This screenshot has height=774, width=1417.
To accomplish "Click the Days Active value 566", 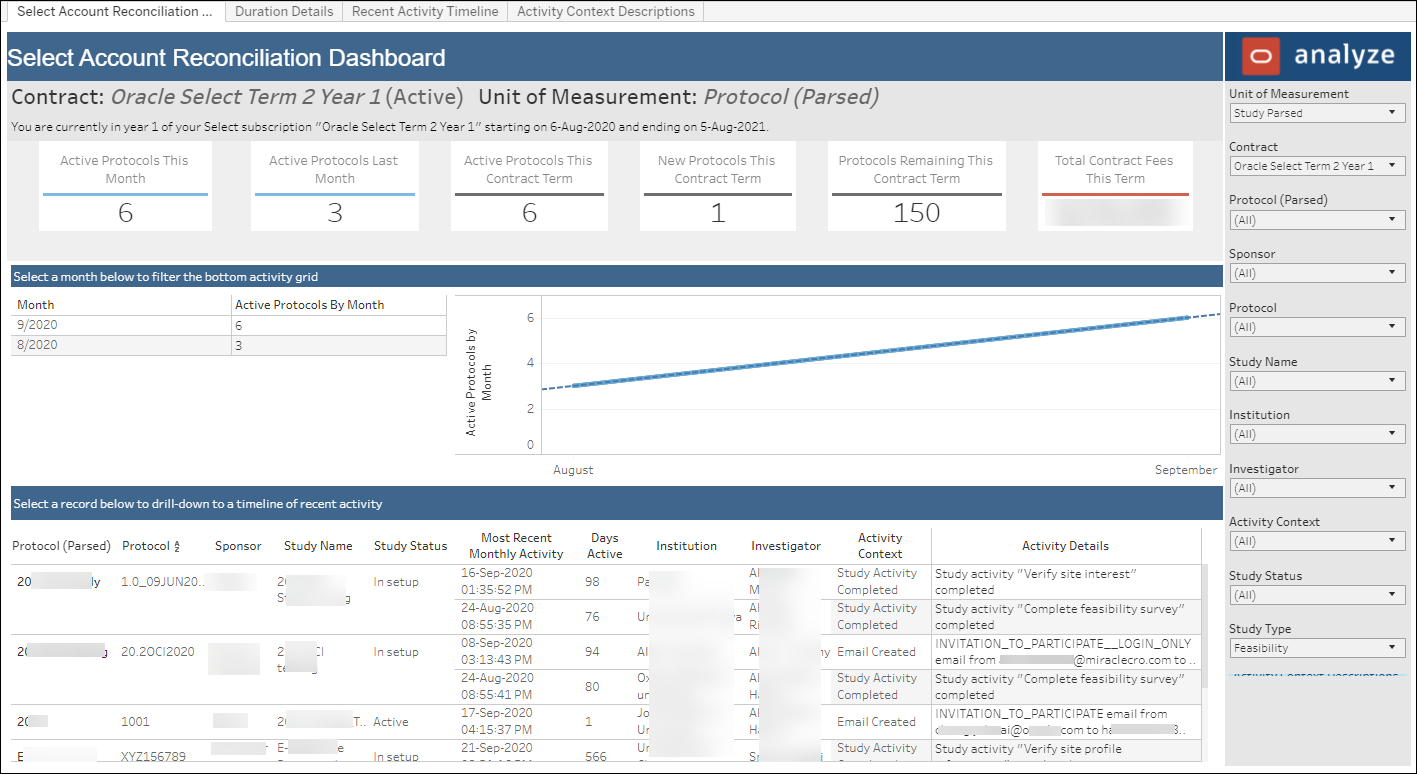I will 596,757.
